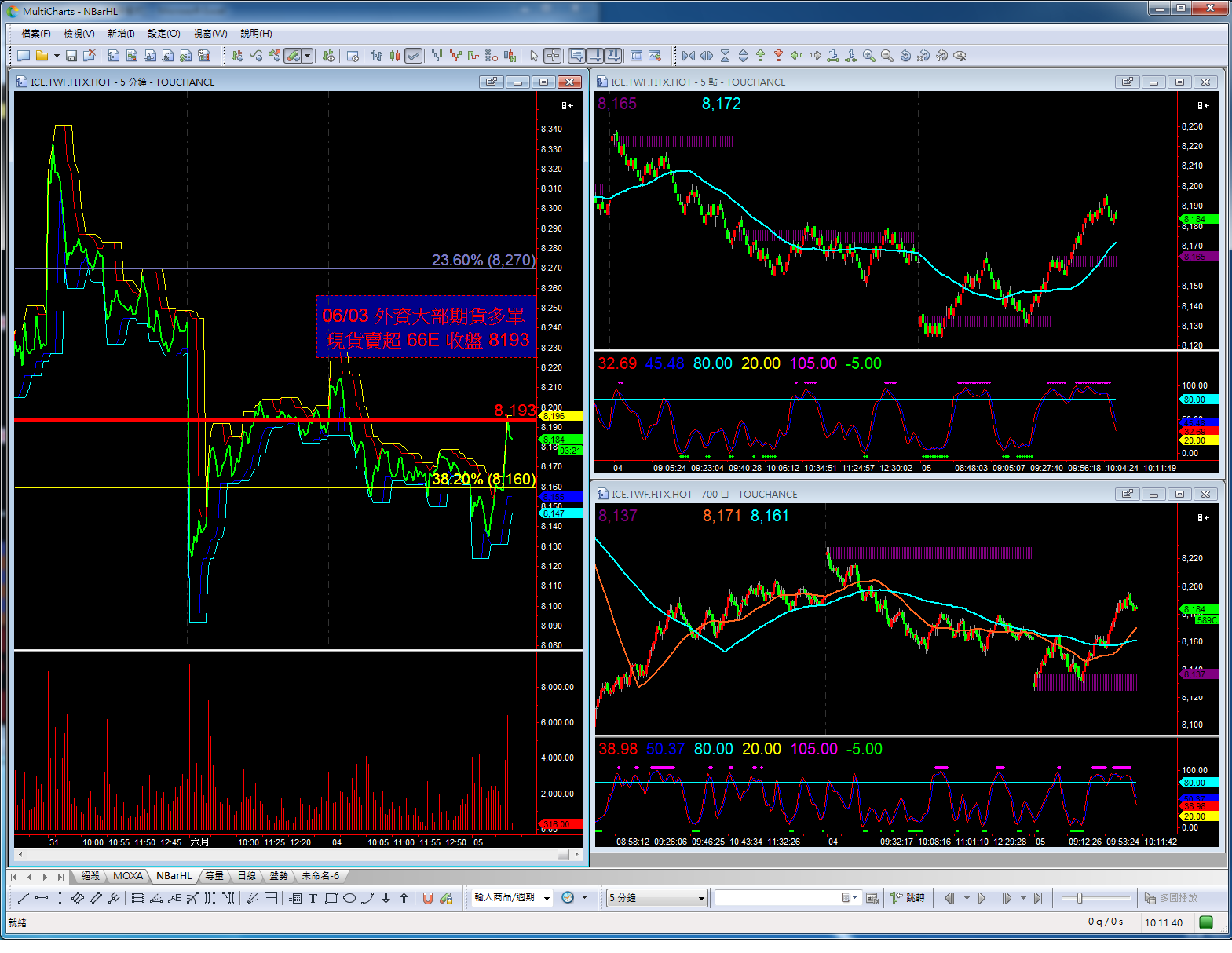1232x953 pixels.
Task: Switch to the 未命名-6 workspace tab
Action: coord(320,876)
